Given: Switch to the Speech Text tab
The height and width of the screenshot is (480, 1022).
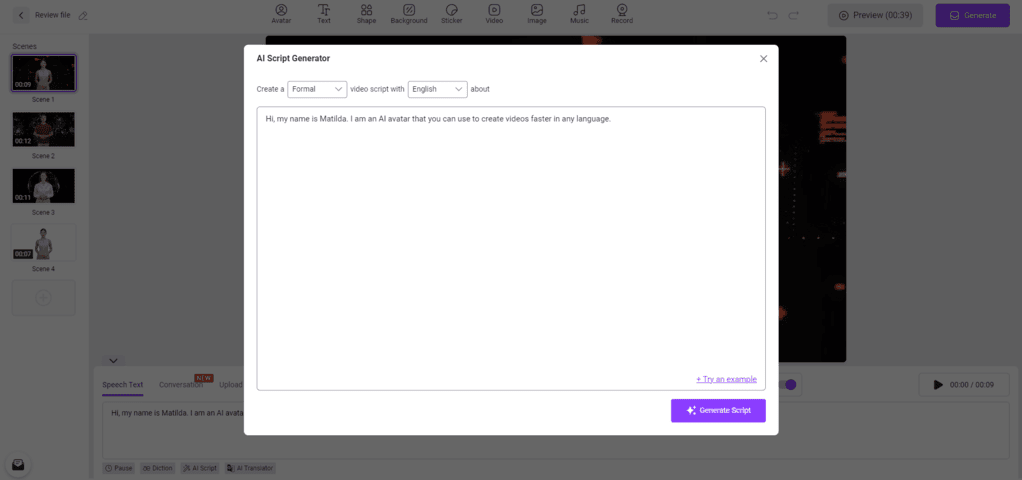Looking at the screenshot, I should click(x=123, y=385).
